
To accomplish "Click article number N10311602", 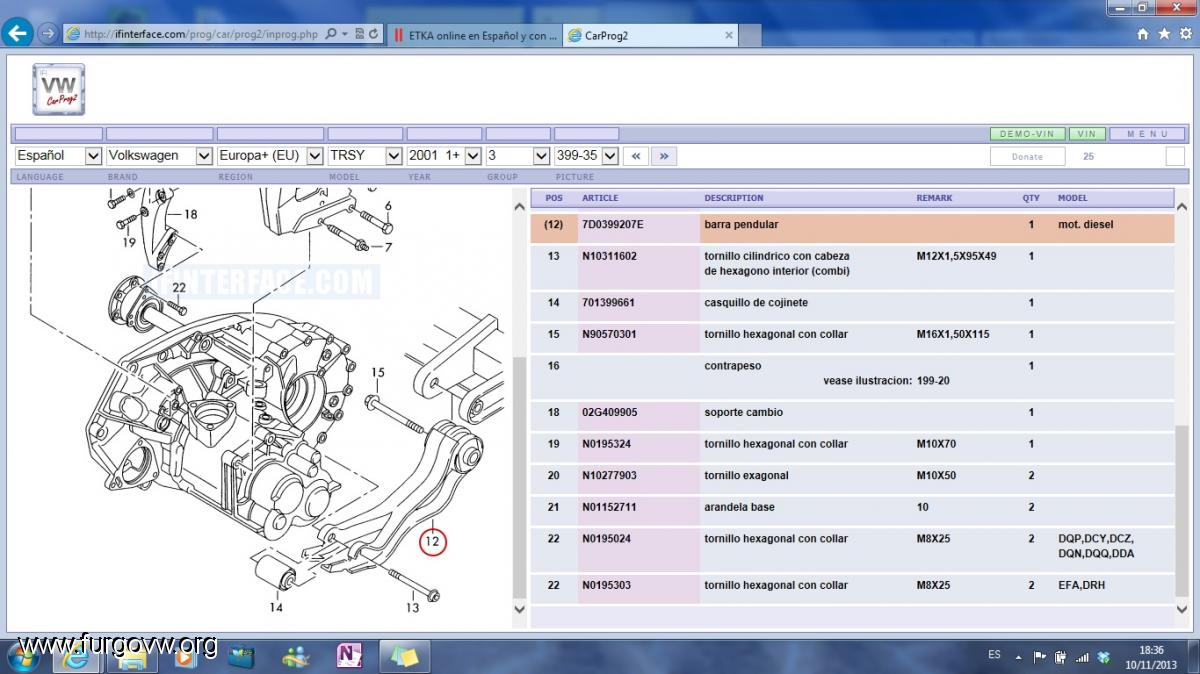I will (609, 256).
